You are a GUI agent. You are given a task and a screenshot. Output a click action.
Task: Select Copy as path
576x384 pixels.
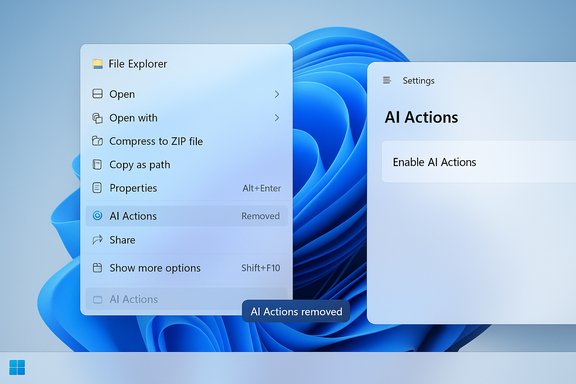[187, 165]
